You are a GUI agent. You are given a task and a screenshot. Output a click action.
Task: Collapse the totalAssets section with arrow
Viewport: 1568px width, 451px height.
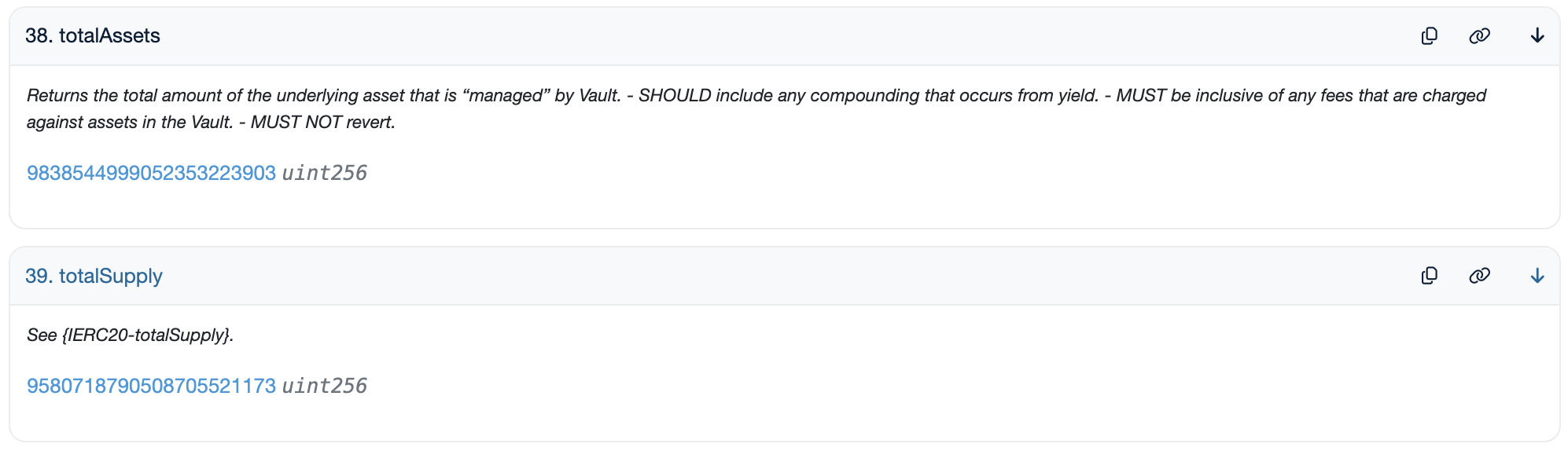click(1537, 36)
